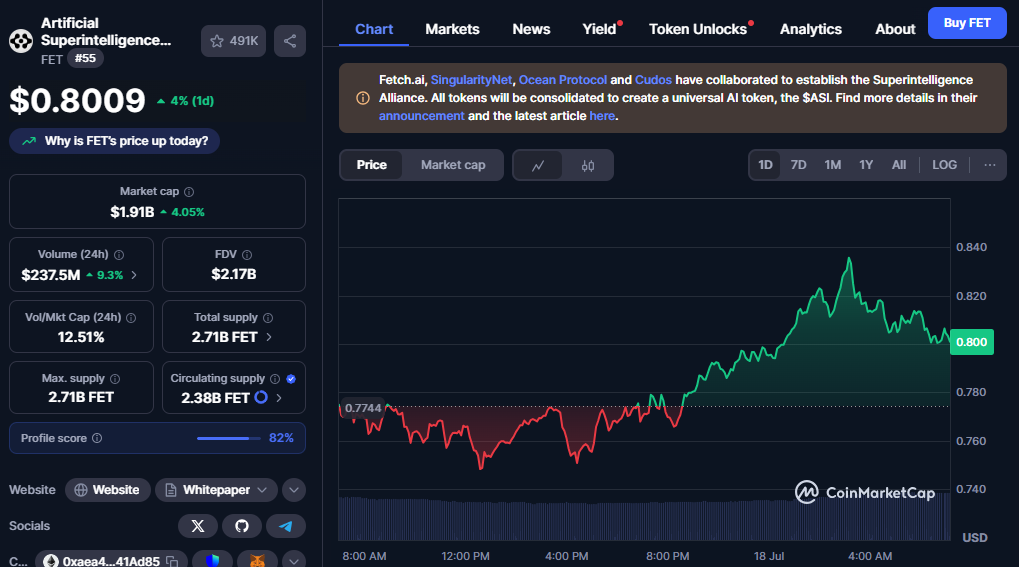Open Volume (24h) details arrow
The image size is (1019, 567).
tap(134, 275)
